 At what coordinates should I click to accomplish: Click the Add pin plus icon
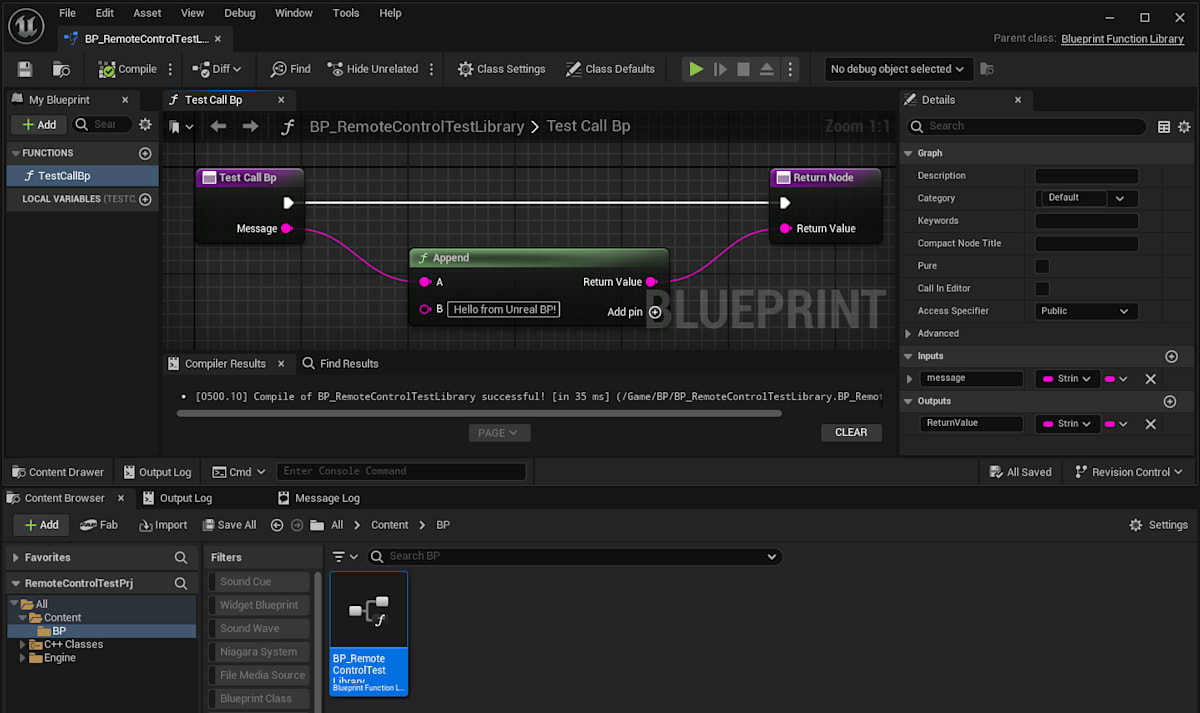655,312
